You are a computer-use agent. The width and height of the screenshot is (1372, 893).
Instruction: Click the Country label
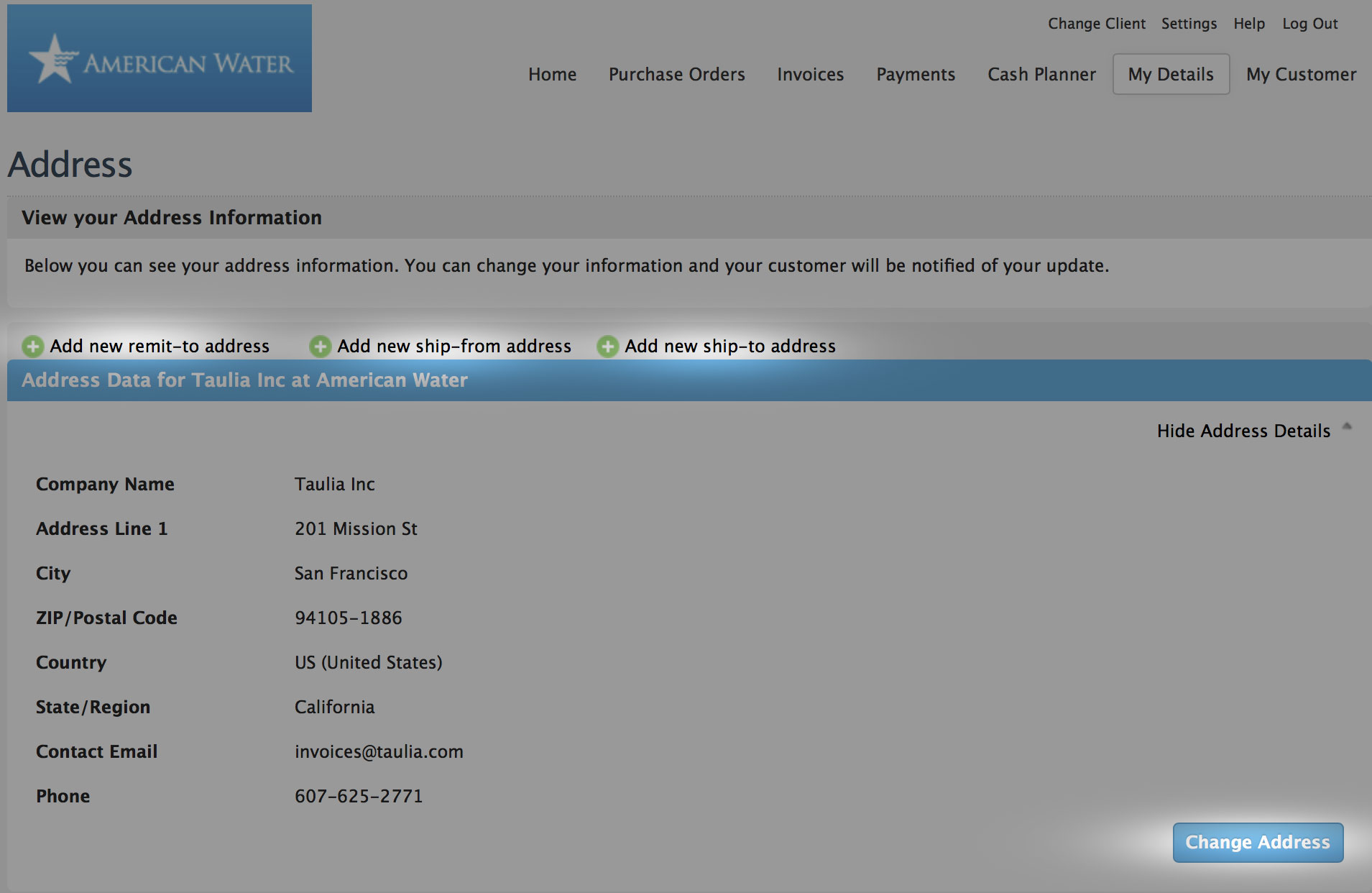coord(71,662)
